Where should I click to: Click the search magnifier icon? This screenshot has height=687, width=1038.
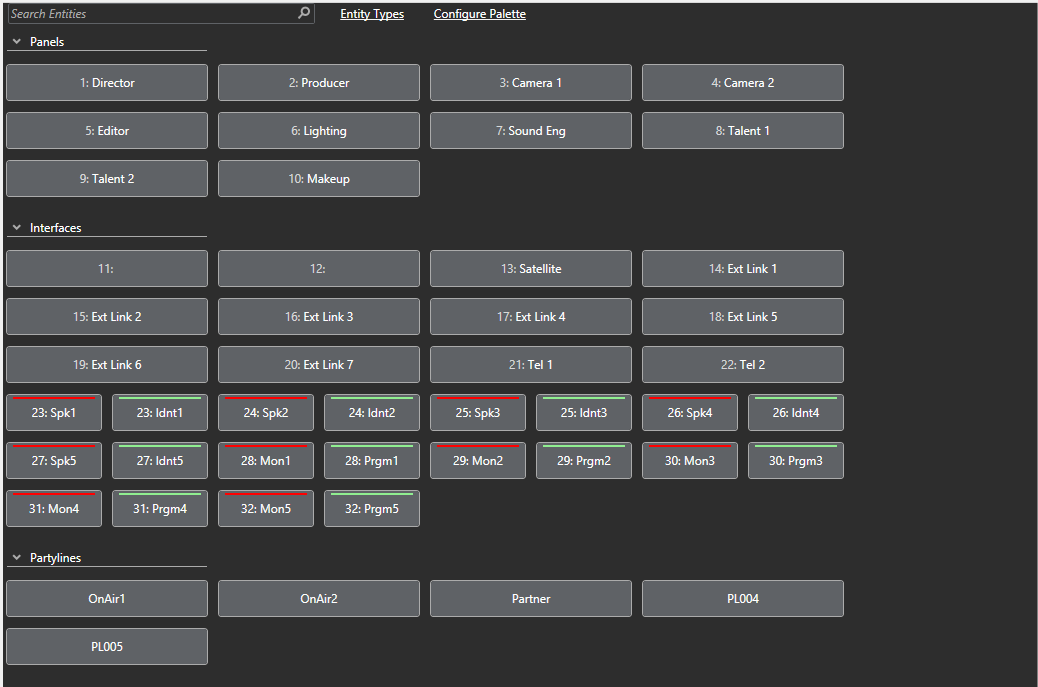(304, 14)
